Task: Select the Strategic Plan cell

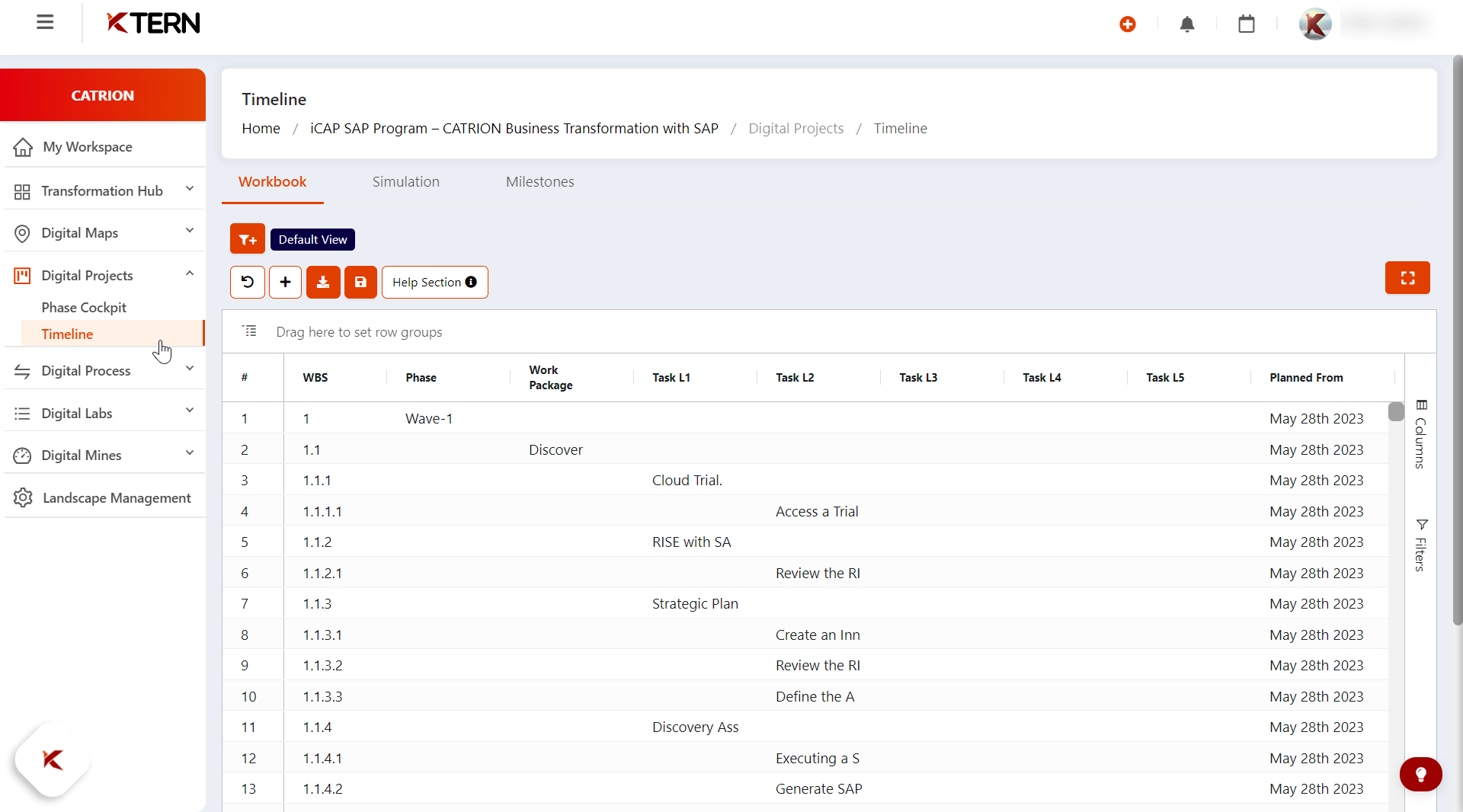Action: click(x=695, y=604)
